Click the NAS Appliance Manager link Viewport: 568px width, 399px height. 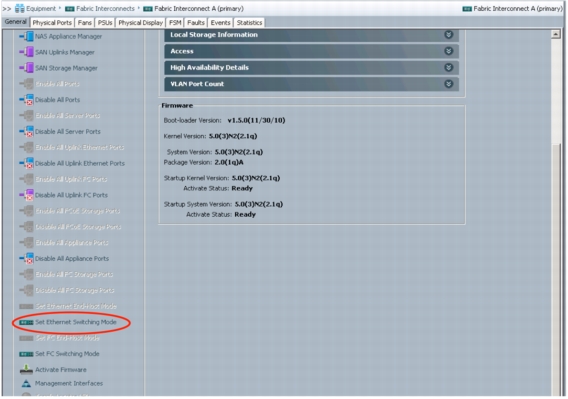pyautogui.click(x=68, y=36)
